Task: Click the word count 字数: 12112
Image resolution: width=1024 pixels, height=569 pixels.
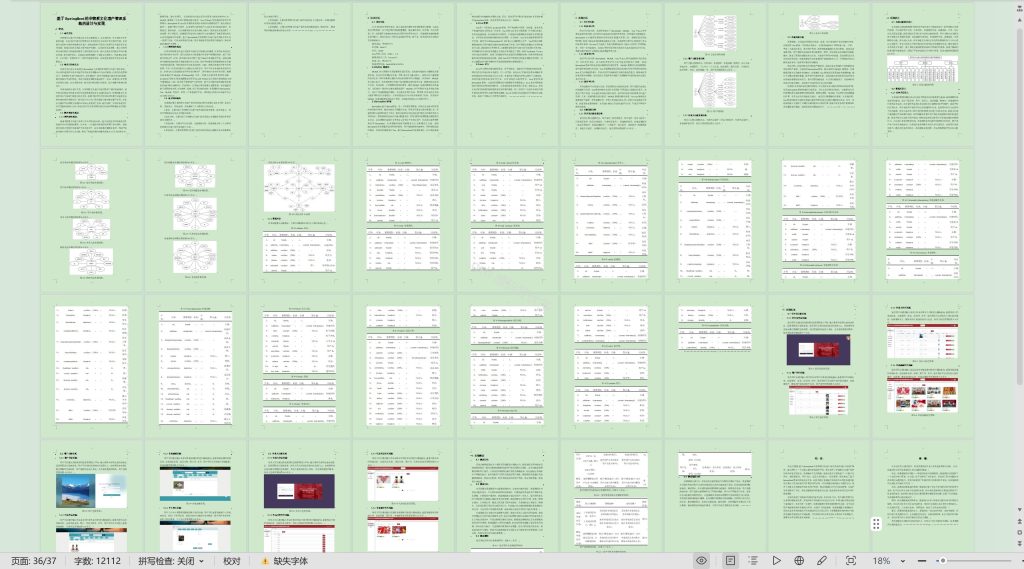Action: tap(97, 561)
